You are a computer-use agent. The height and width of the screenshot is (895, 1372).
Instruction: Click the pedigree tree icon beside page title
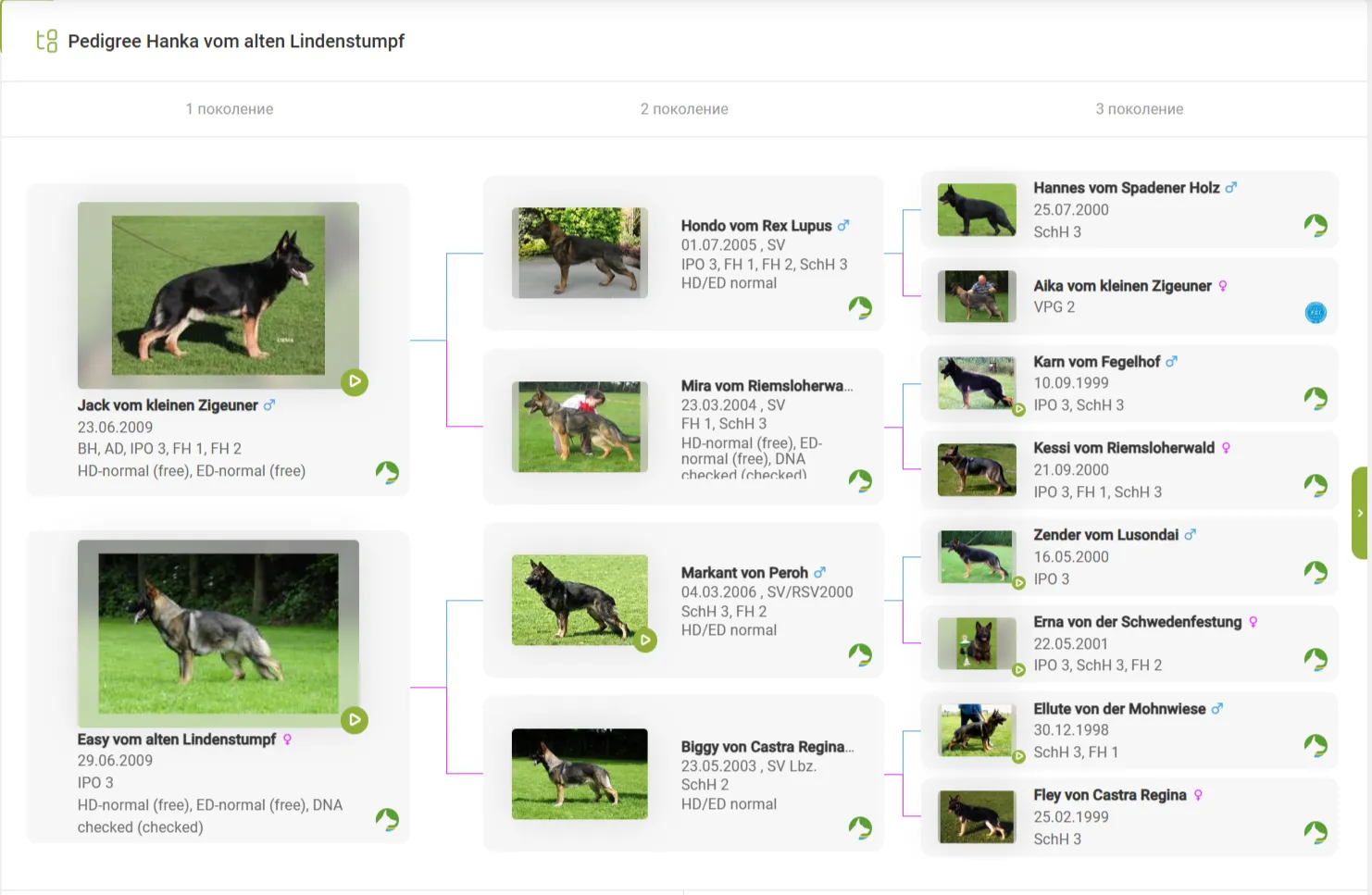[46, 41]
